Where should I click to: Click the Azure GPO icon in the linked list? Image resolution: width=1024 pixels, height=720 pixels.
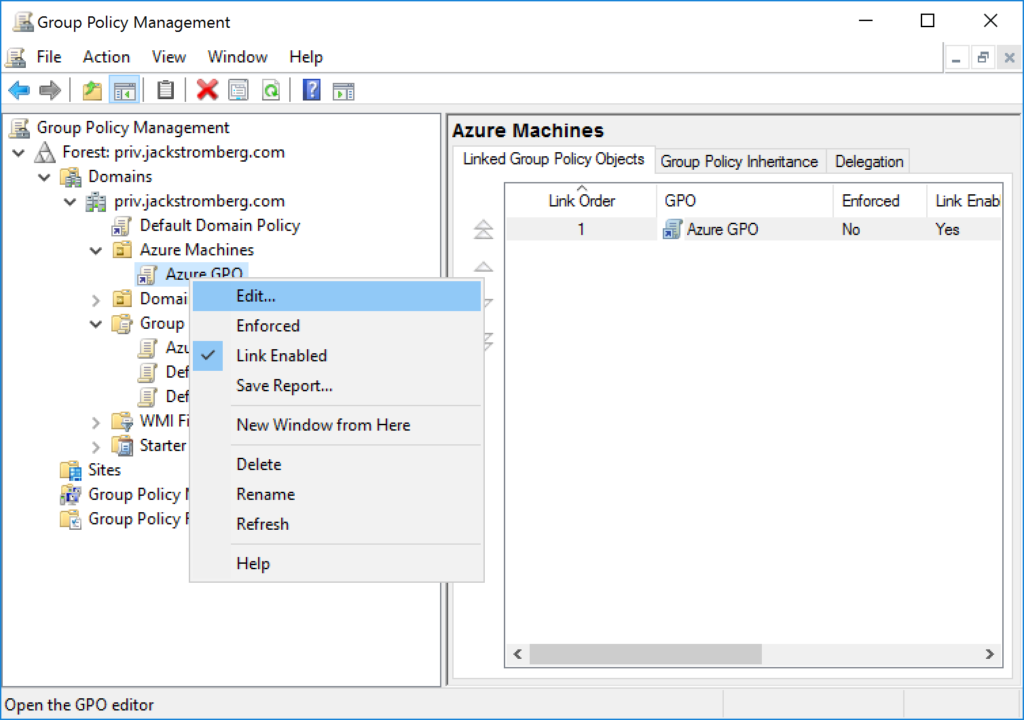[x=672, y=229]
